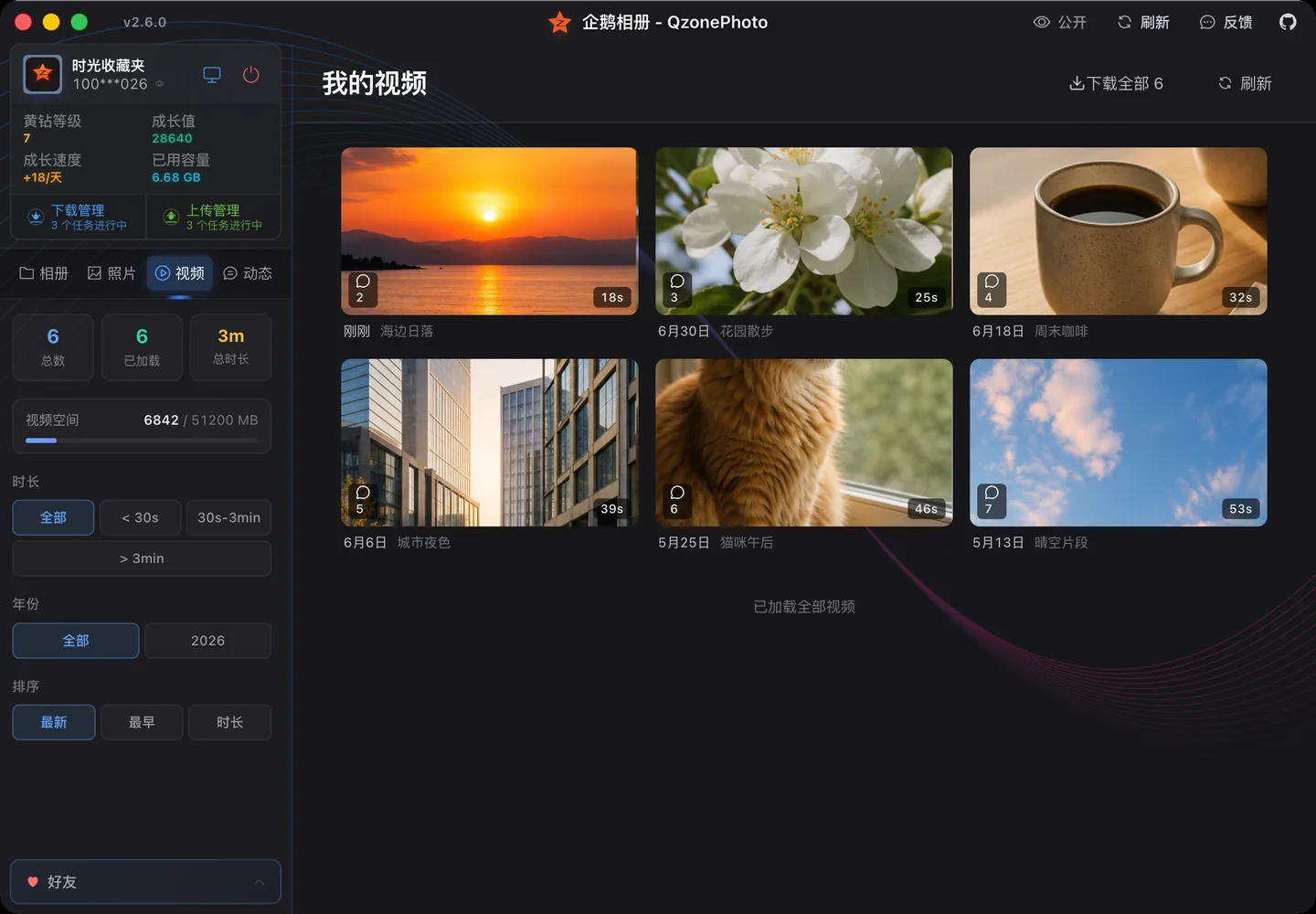Filter videos by > 3min
Viewport: 1316px width, 914px height.
142,558
